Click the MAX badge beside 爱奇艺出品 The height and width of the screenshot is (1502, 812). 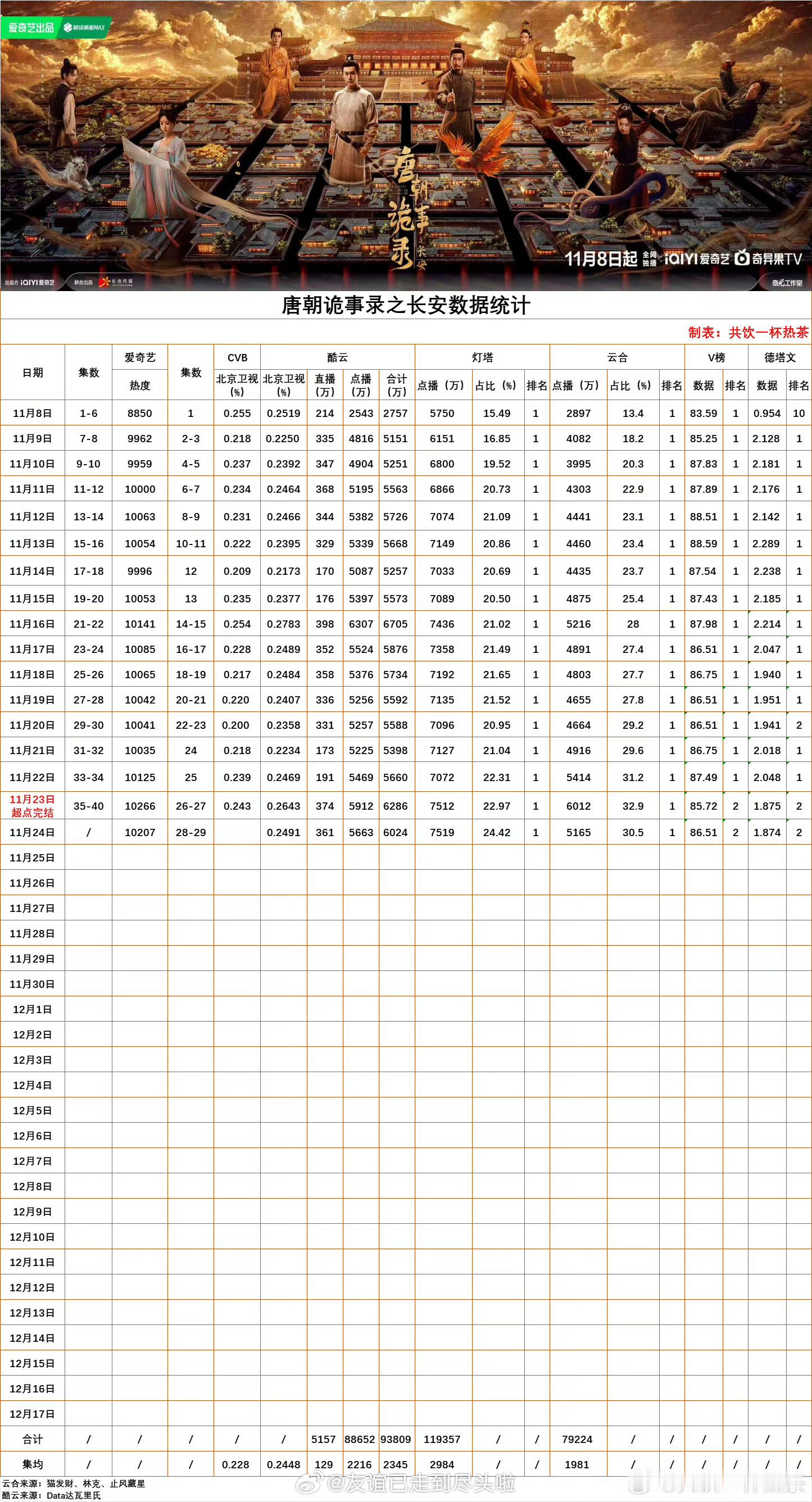pyautogui.click(x=84, y=28)
